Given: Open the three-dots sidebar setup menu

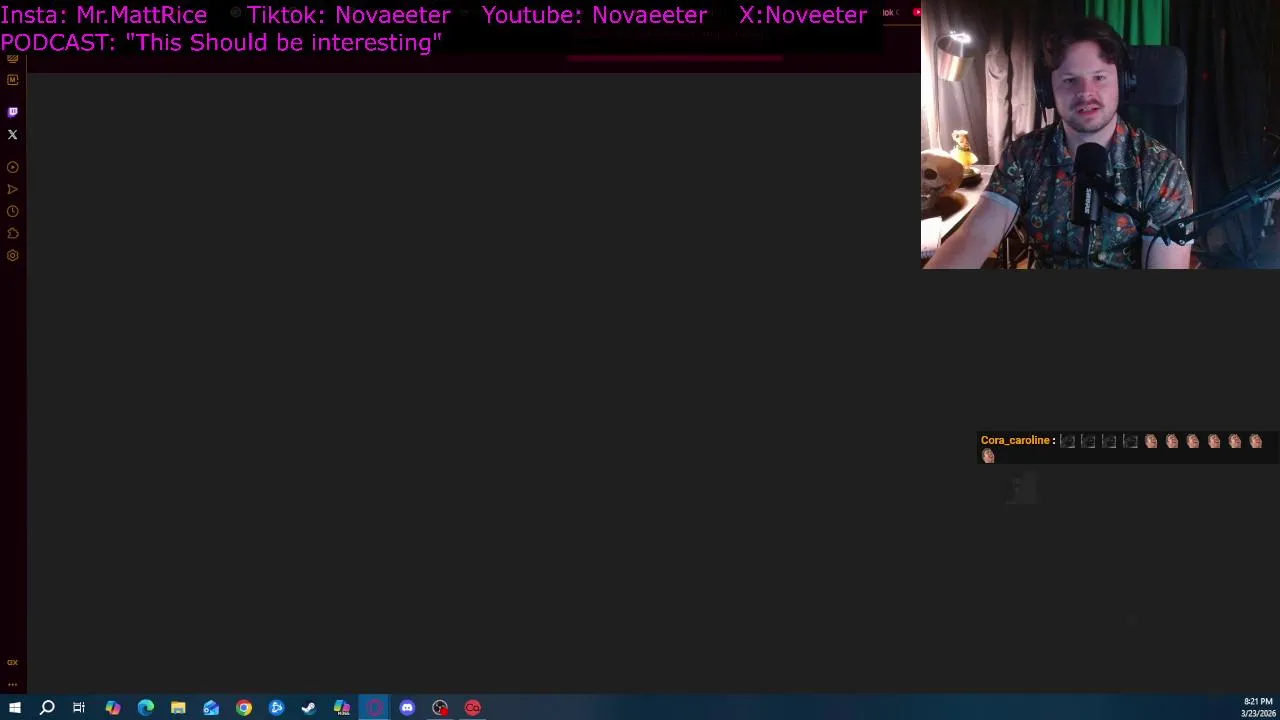Looking at the screenshot, I should click(x=13, y=684).
